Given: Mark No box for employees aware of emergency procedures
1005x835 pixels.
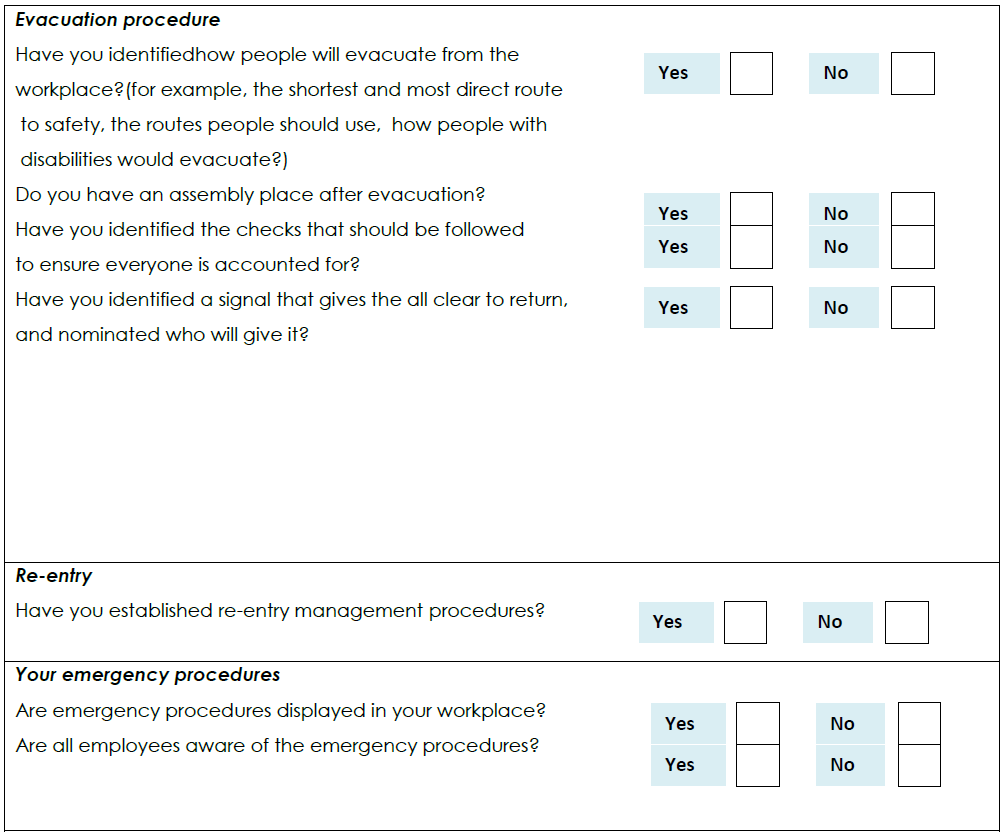Looking at the screenshot, I should click(x=919, y=765).
